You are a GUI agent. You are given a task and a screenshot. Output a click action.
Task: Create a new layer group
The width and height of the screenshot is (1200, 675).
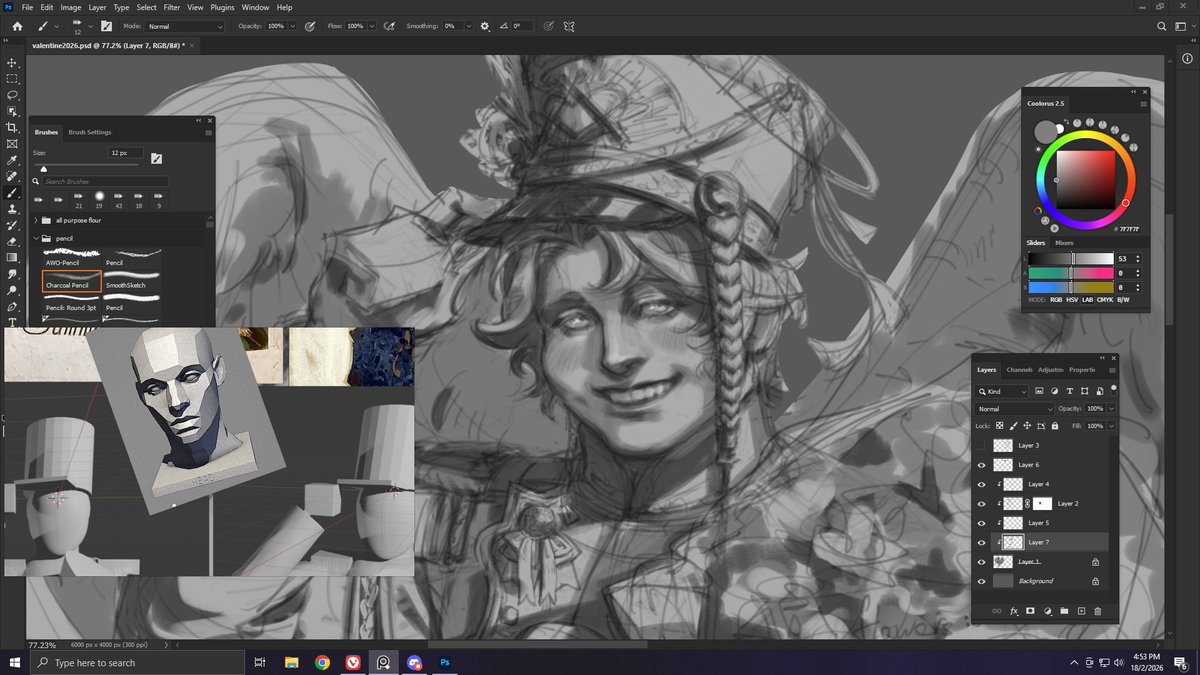click(1064, 610)
